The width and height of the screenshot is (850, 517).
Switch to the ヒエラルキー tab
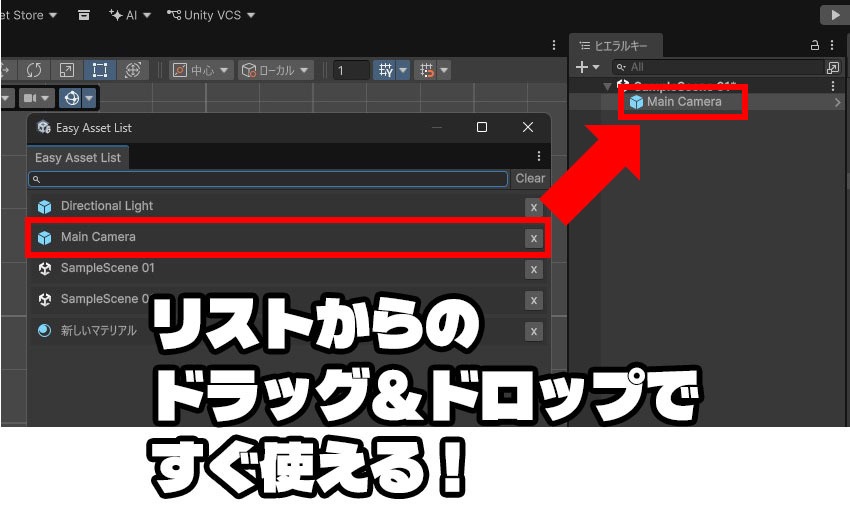(615, 46)
